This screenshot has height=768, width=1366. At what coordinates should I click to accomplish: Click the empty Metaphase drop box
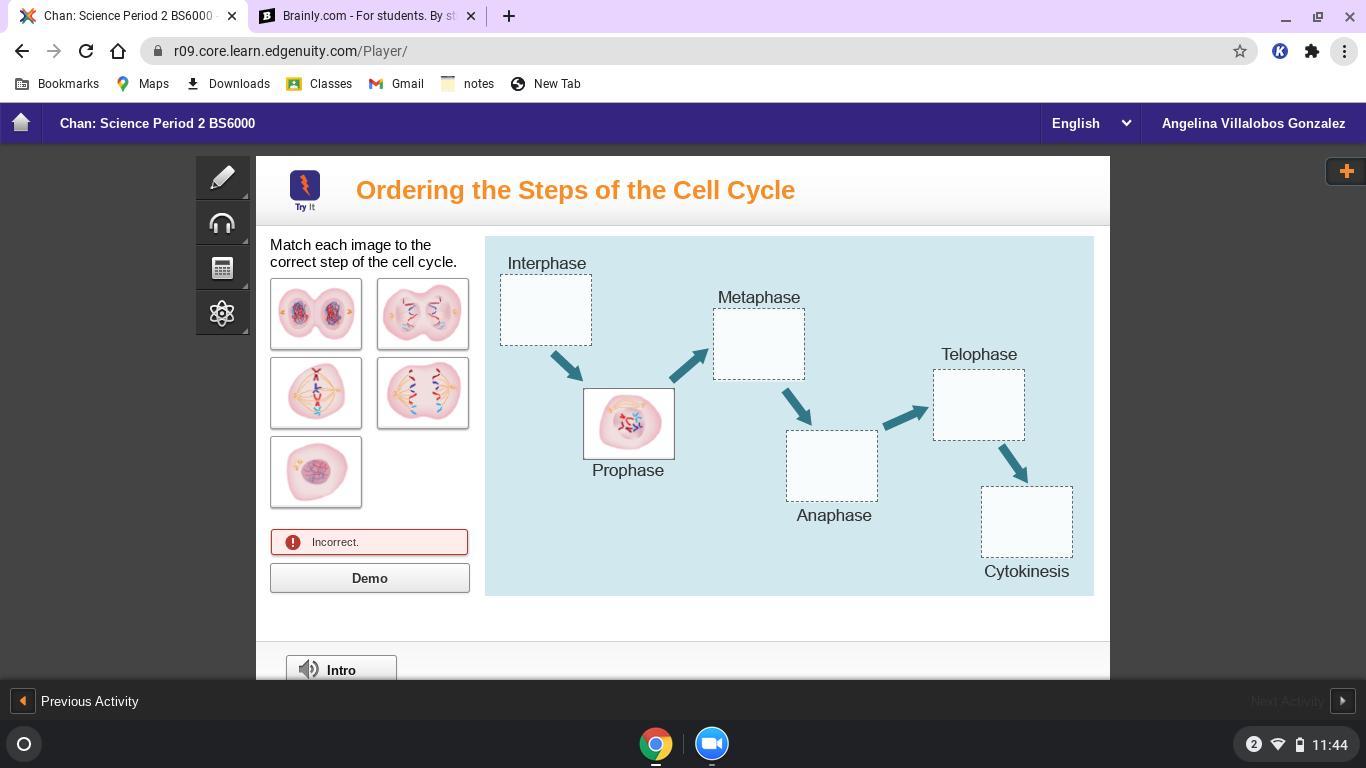(x=759, y=344)
